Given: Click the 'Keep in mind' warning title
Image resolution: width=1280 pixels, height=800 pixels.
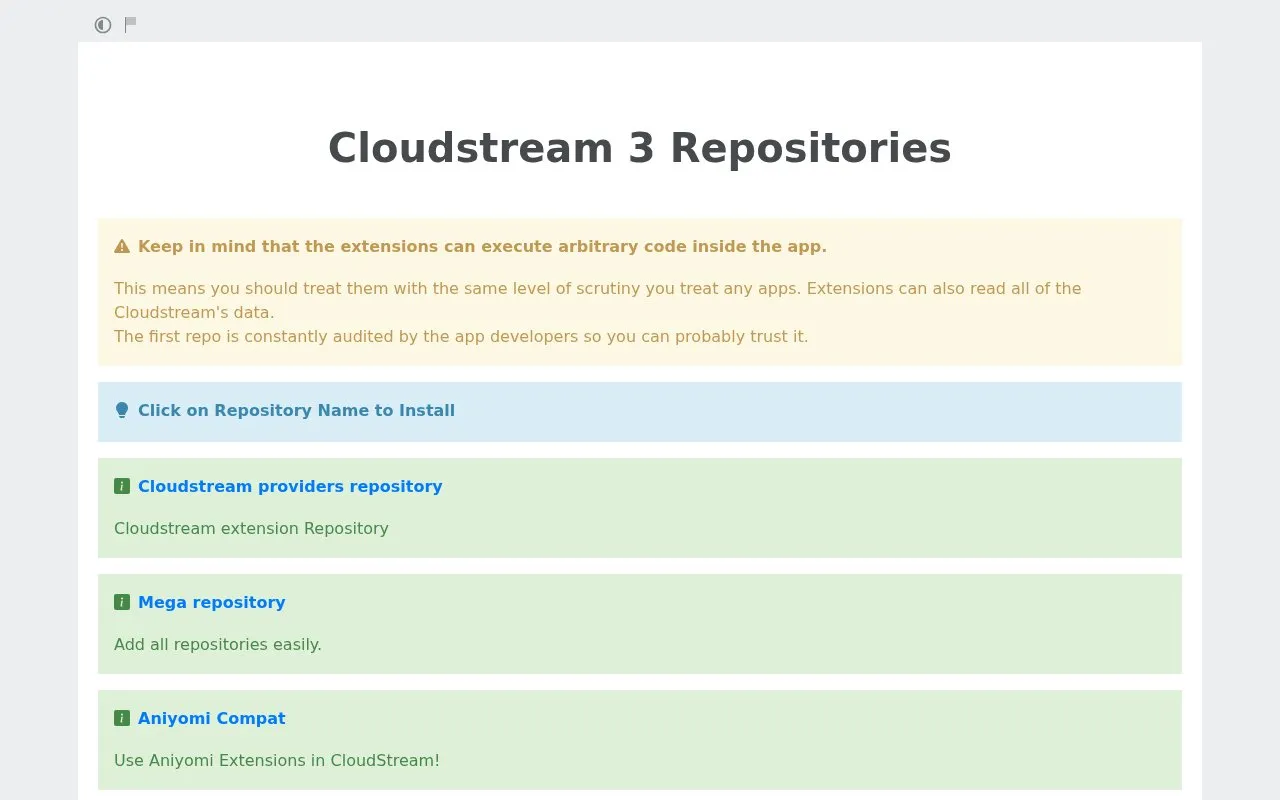Looking at the screenshot, I should click(x=482, y=246).
